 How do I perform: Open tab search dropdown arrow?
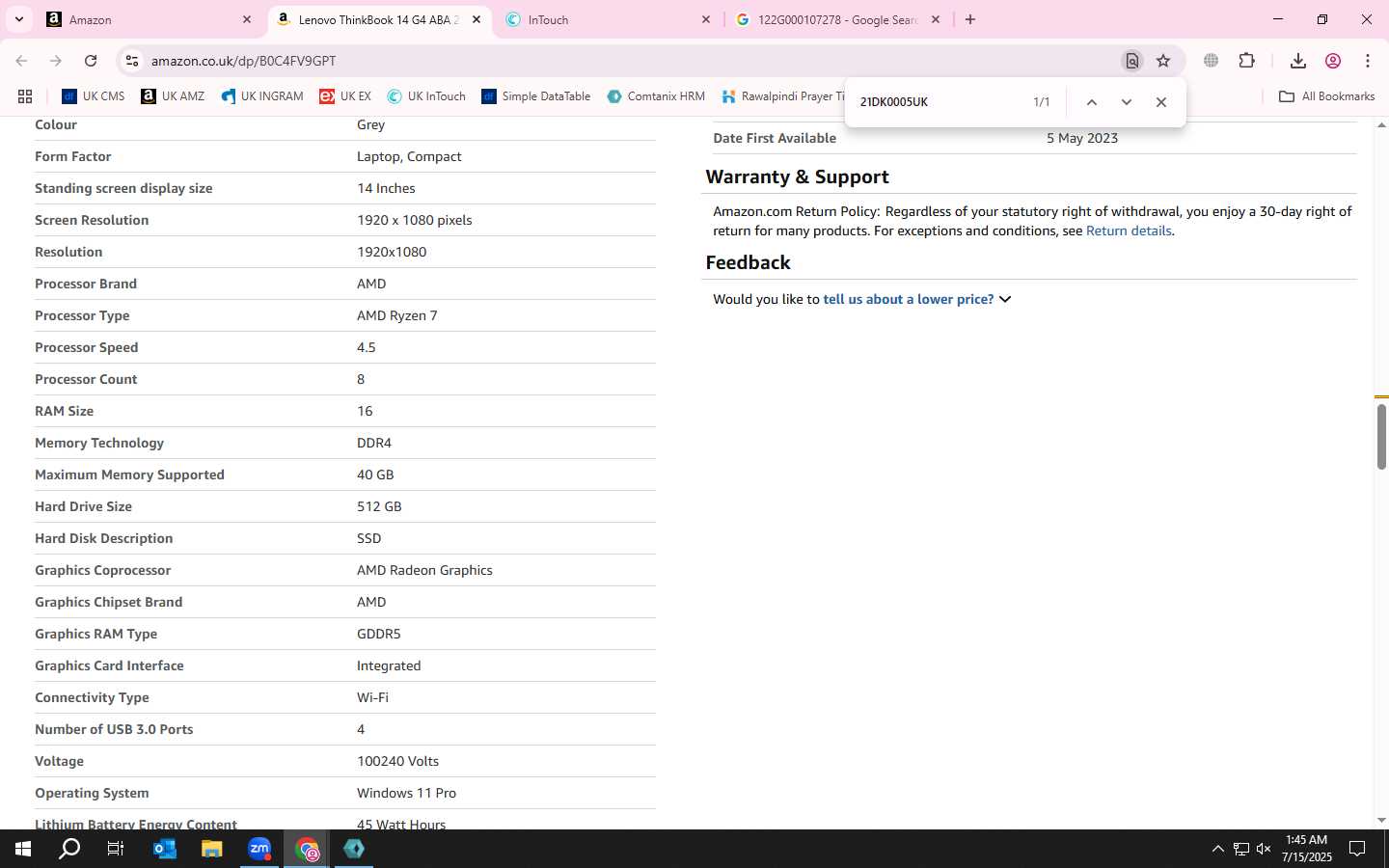pyautogui.click(x=18, y=19)
